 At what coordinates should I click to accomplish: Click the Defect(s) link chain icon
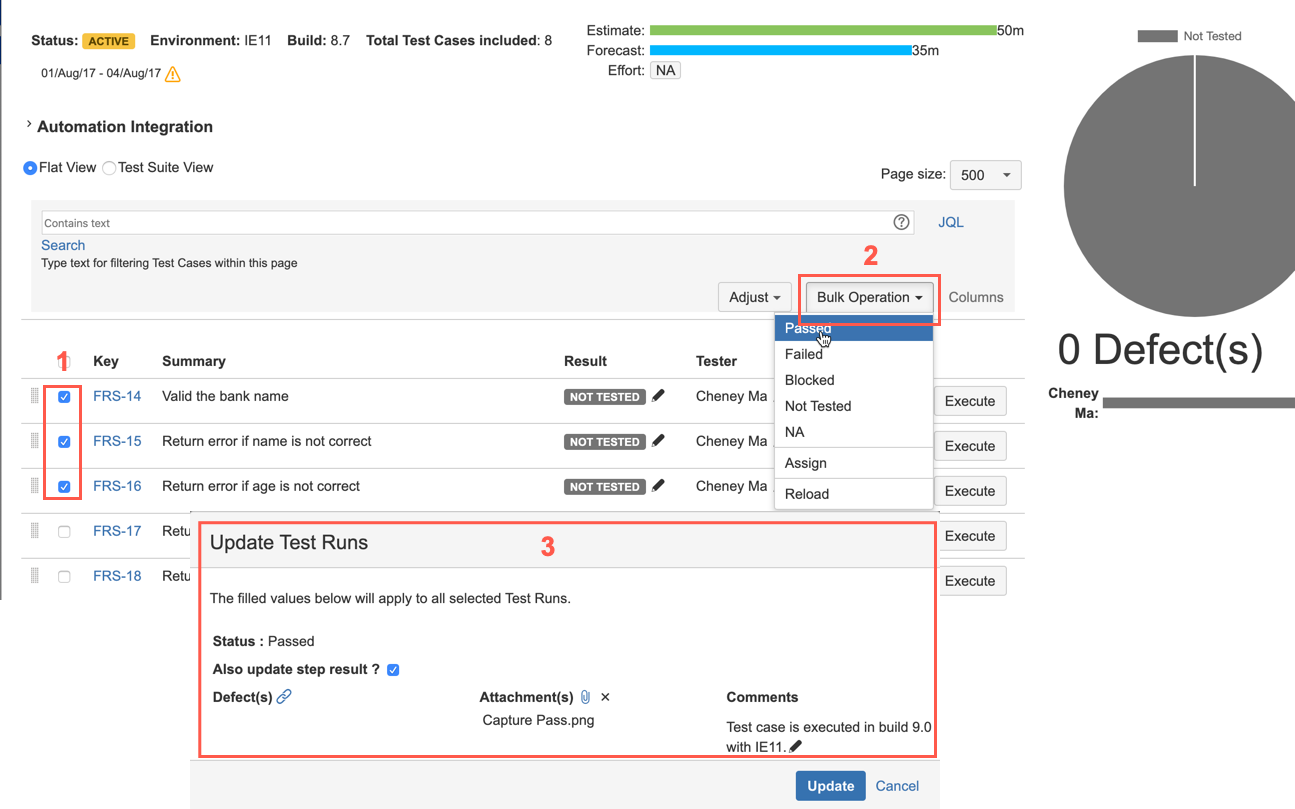click(284, 696)
